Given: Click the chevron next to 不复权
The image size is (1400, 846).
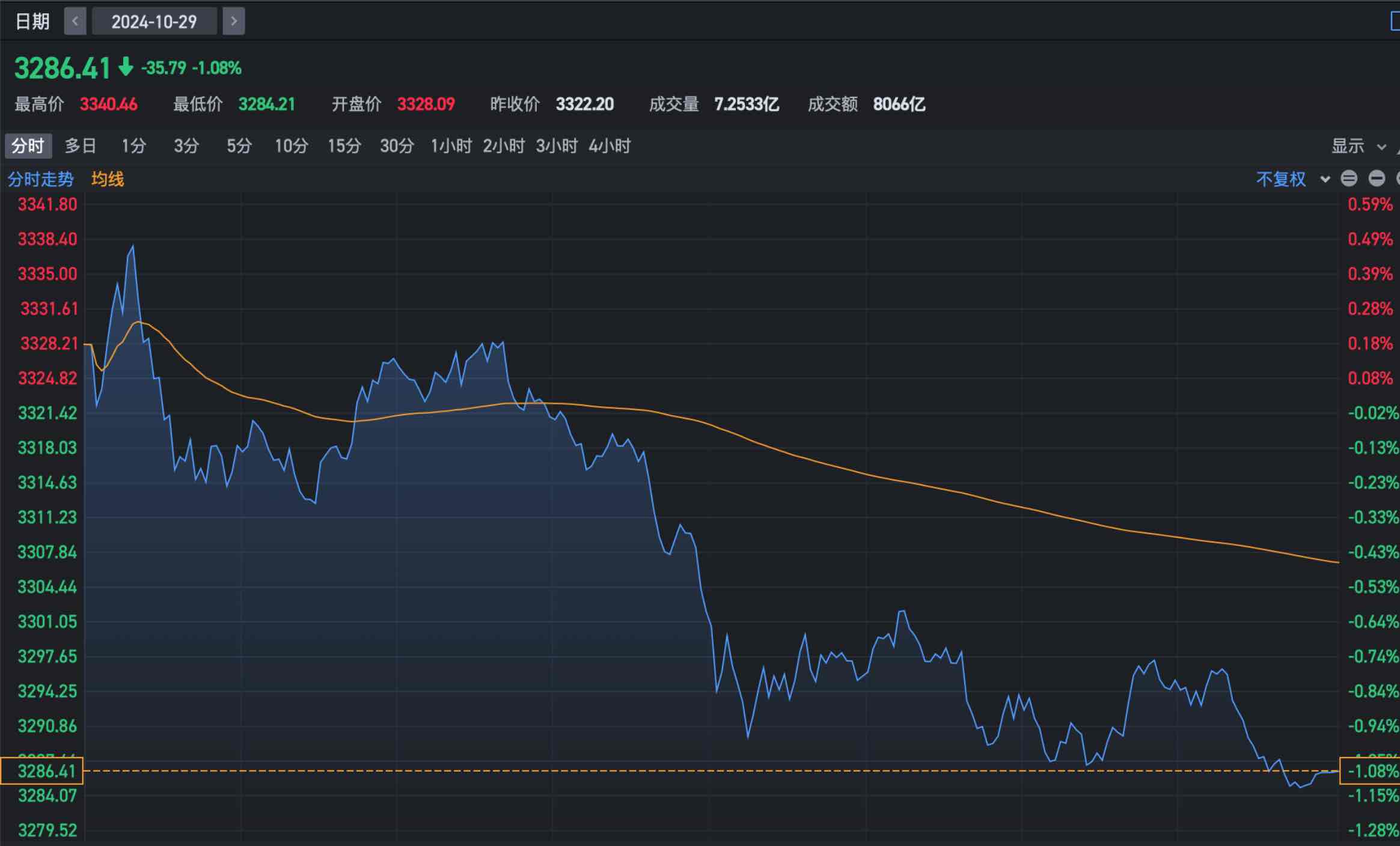Looking at the screenshot, I should pyautogui.click(x=1325, y=179).
